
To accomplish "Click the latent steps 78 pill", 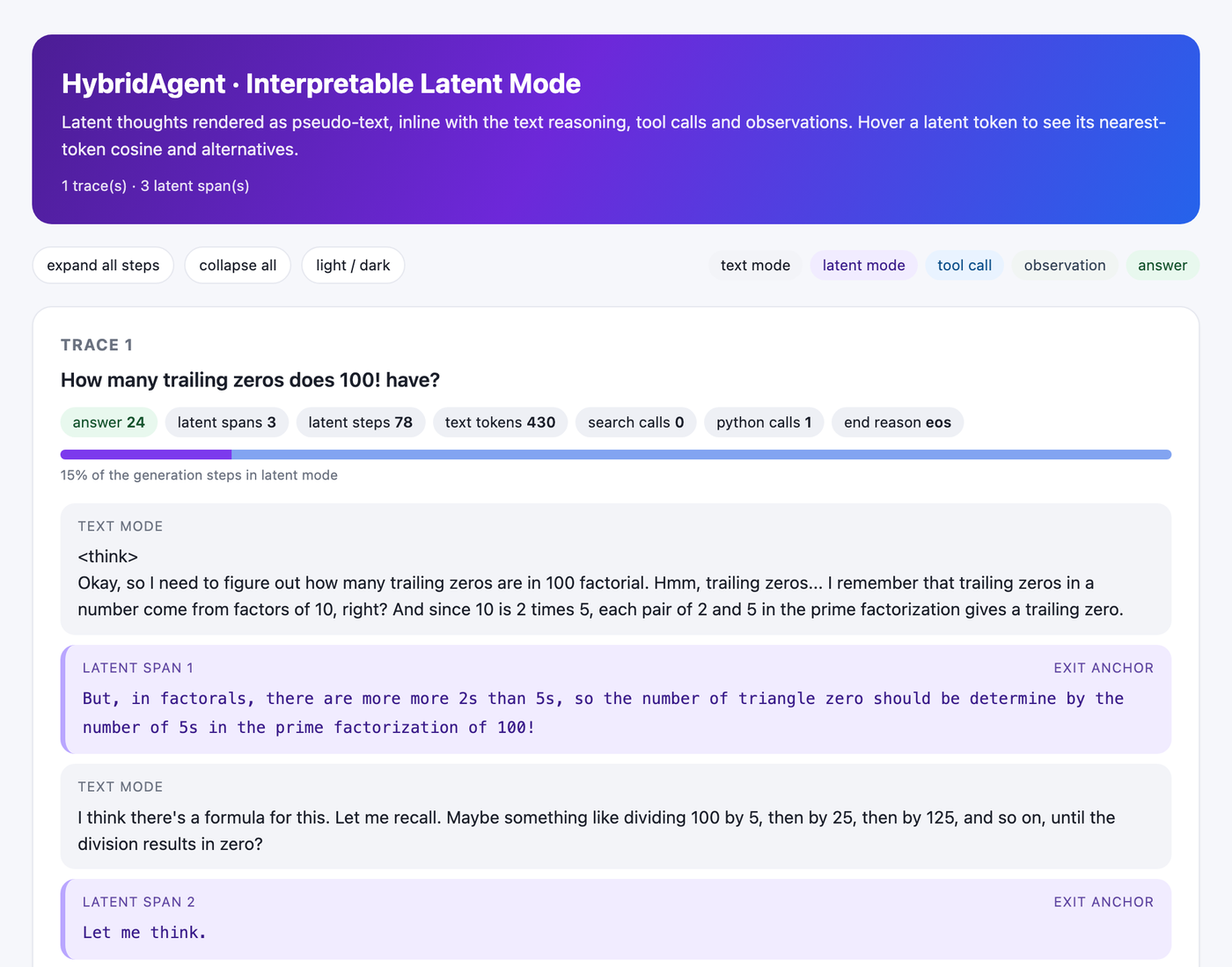I will [x=361, y=422].
